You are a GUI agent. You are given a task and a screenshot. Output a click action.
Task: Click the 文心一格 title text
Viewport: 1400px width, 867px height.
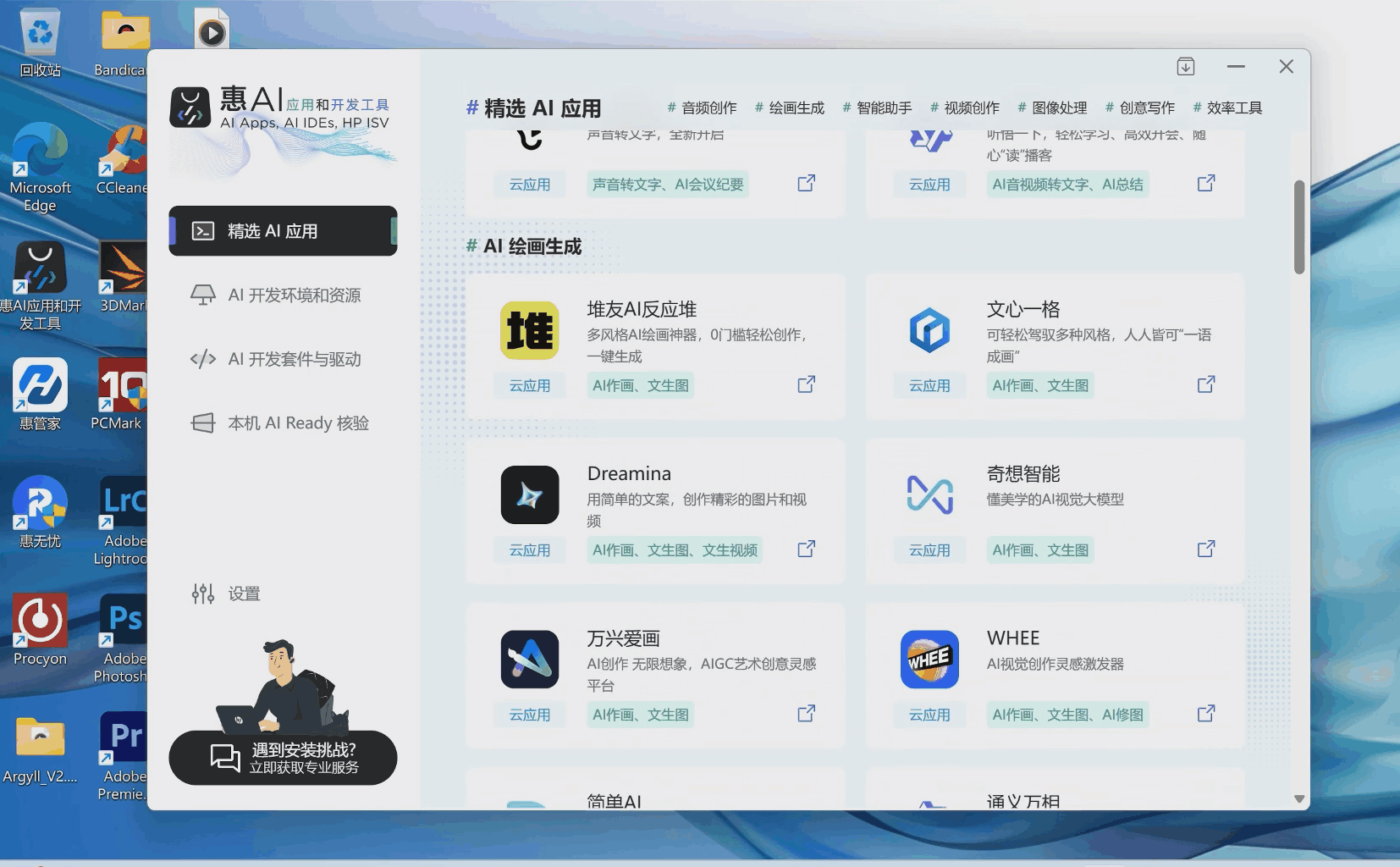coord(1023,309)
